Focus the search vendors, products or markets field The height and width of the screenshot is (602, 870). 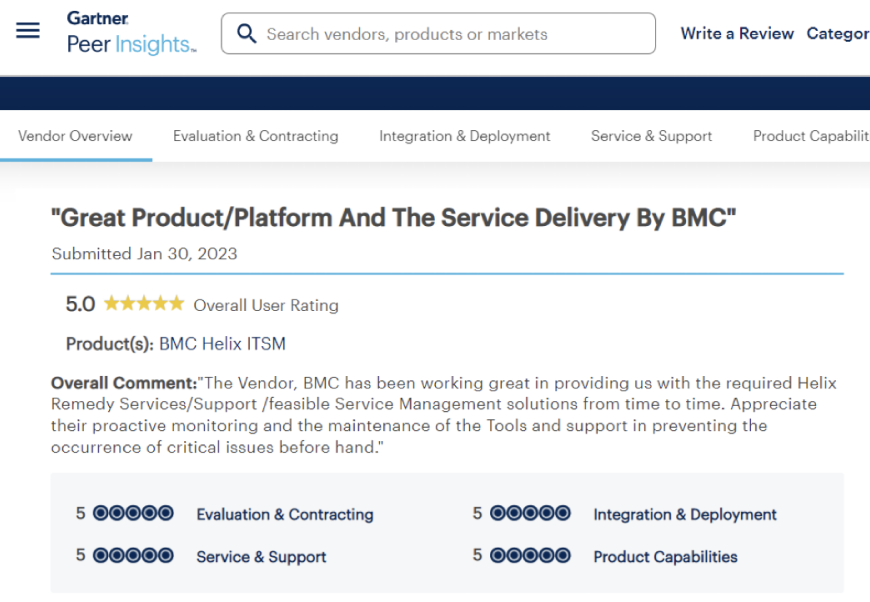[438, 34]
